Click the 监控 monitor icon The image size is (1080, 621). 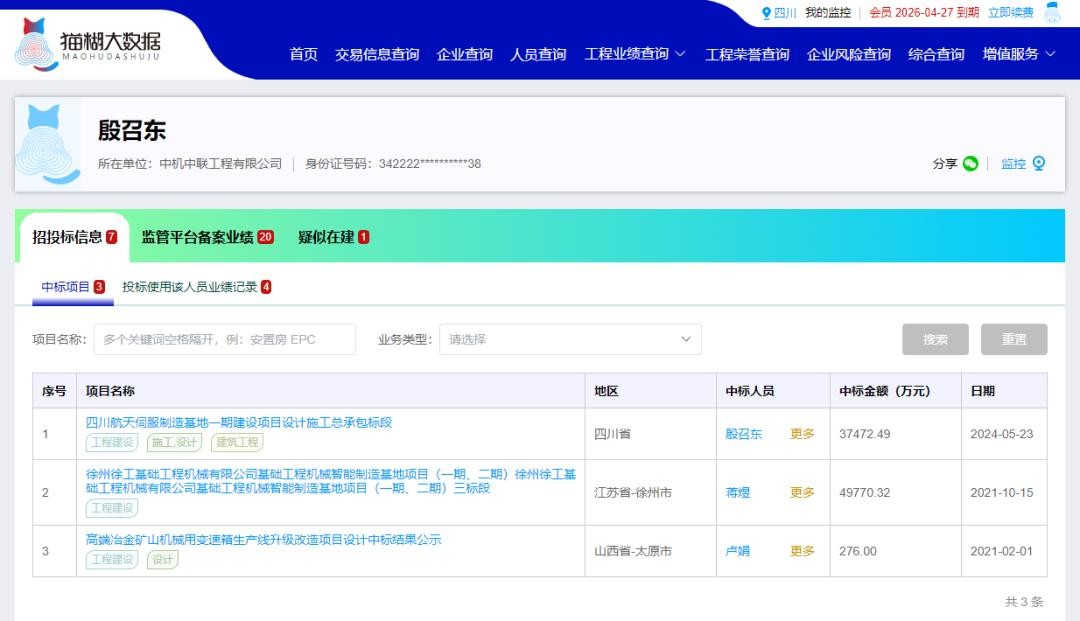[x=1039, y=164]
